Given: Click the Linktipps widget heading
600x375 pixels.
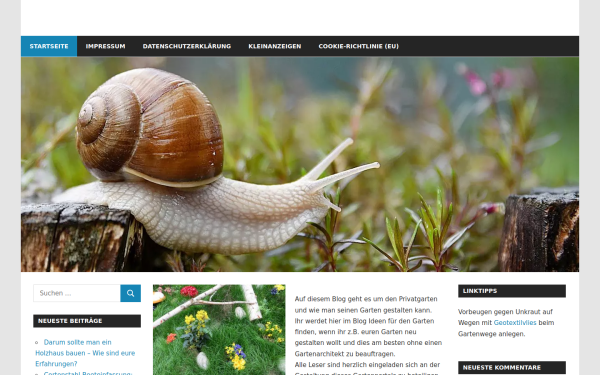Looking at the screenshot, I should (x=512, y=291).
